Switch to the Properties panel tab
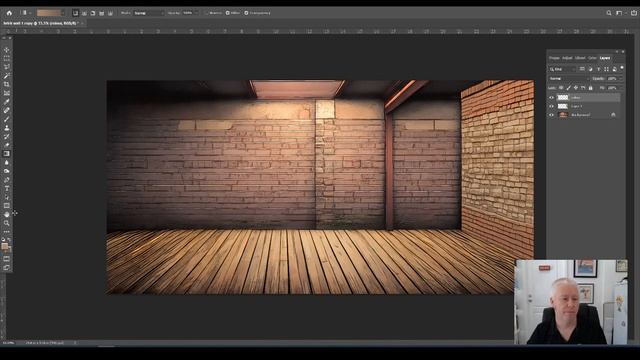Image resolution: width=640 pixels, height=360 pixels. (554, 58)
